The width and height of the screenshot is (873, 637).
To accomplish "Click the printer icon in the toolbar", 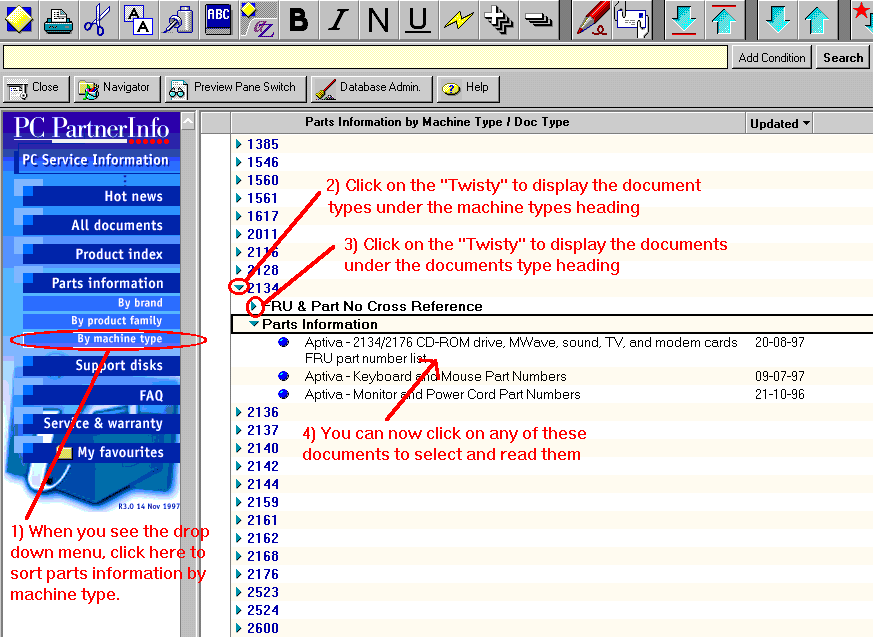I will 59,18.
